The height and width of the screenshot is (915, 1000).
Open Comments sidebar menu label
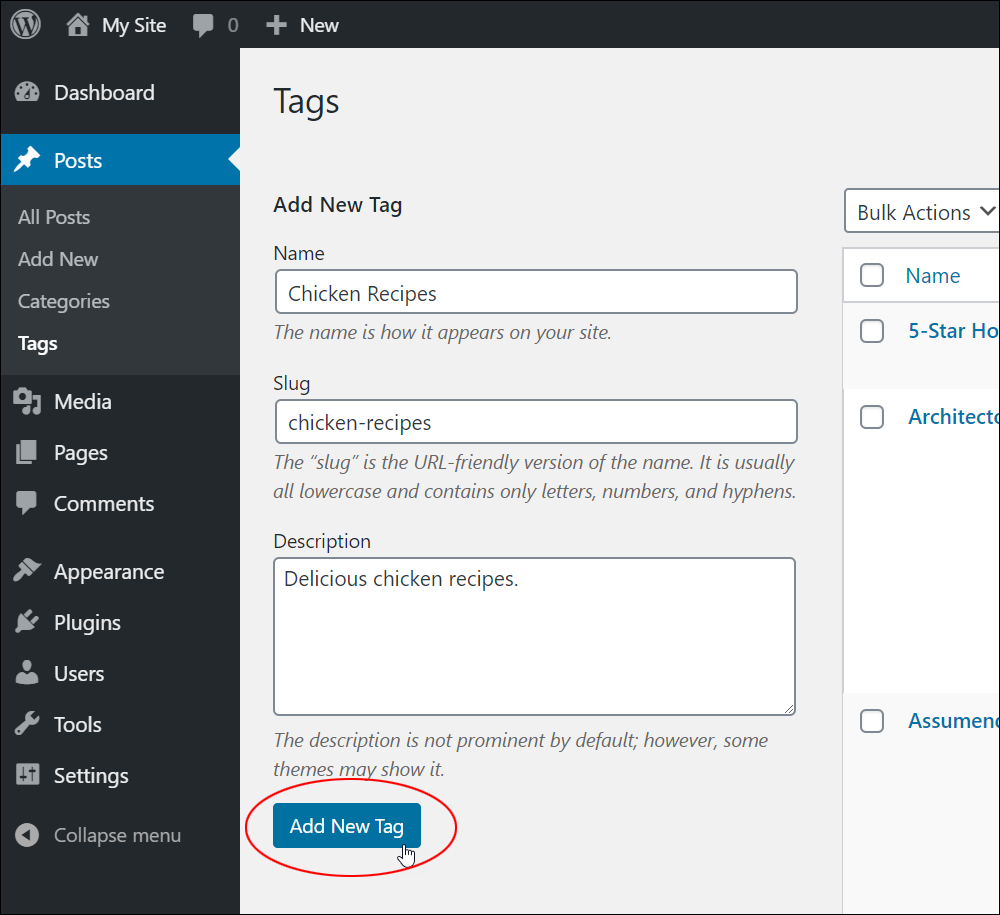pyautogui.click(x=104, y=504)
